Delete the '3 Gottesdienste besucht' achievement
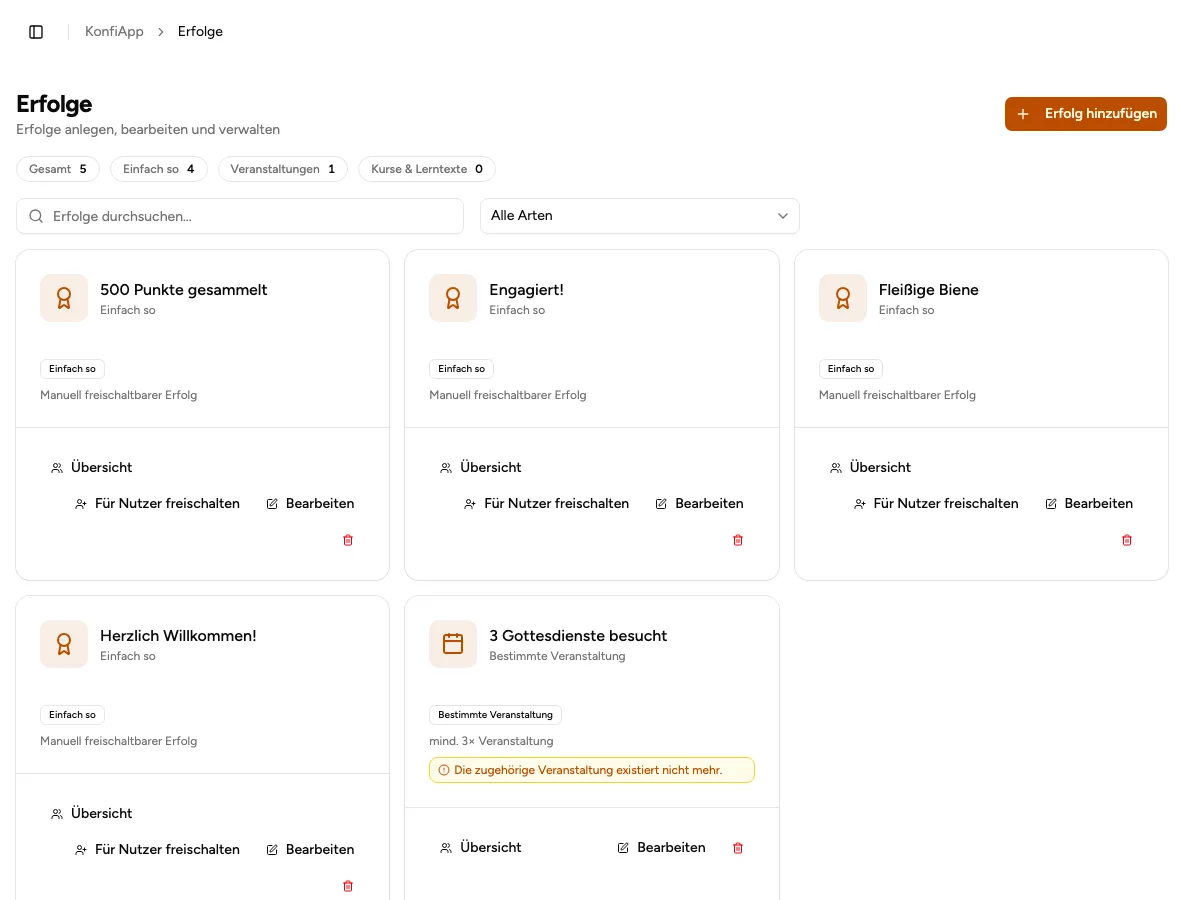This screenshot has width=1184, height=900. click(738, 848)
